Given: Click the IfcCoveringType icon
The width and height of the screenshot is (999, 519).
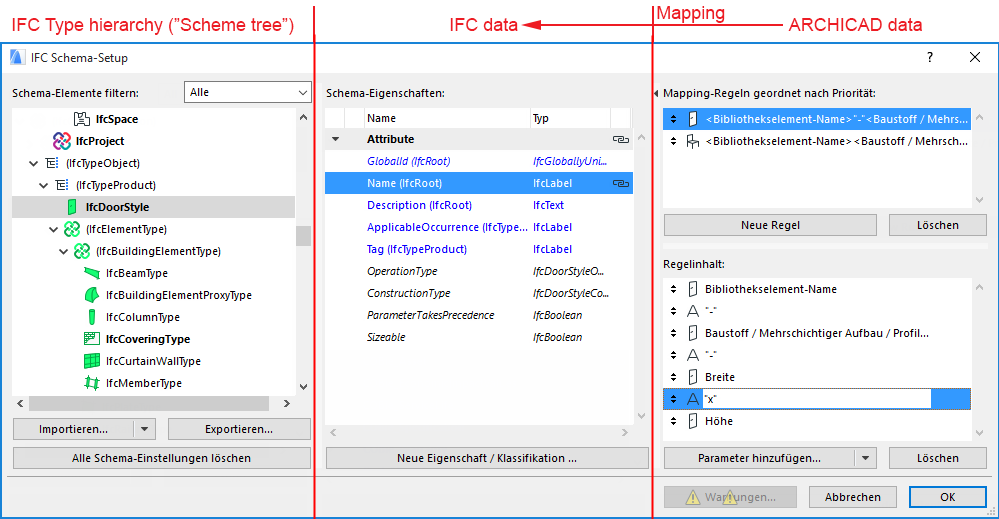Looking at the screenshot, I should point(92,339).
